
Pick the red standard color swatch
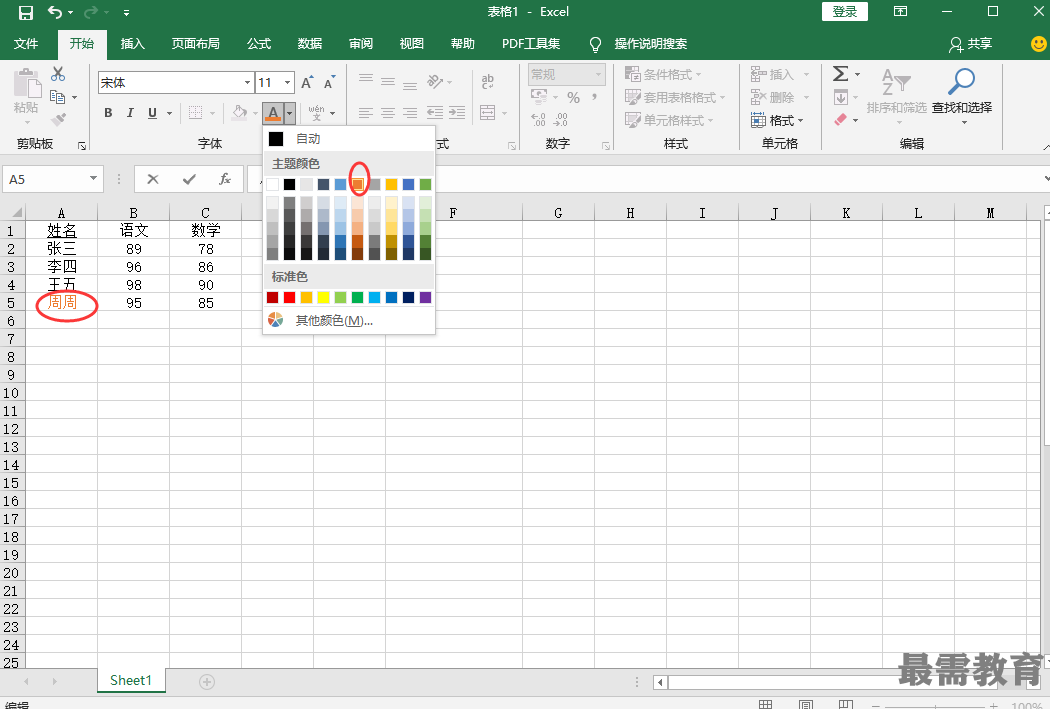289,297
